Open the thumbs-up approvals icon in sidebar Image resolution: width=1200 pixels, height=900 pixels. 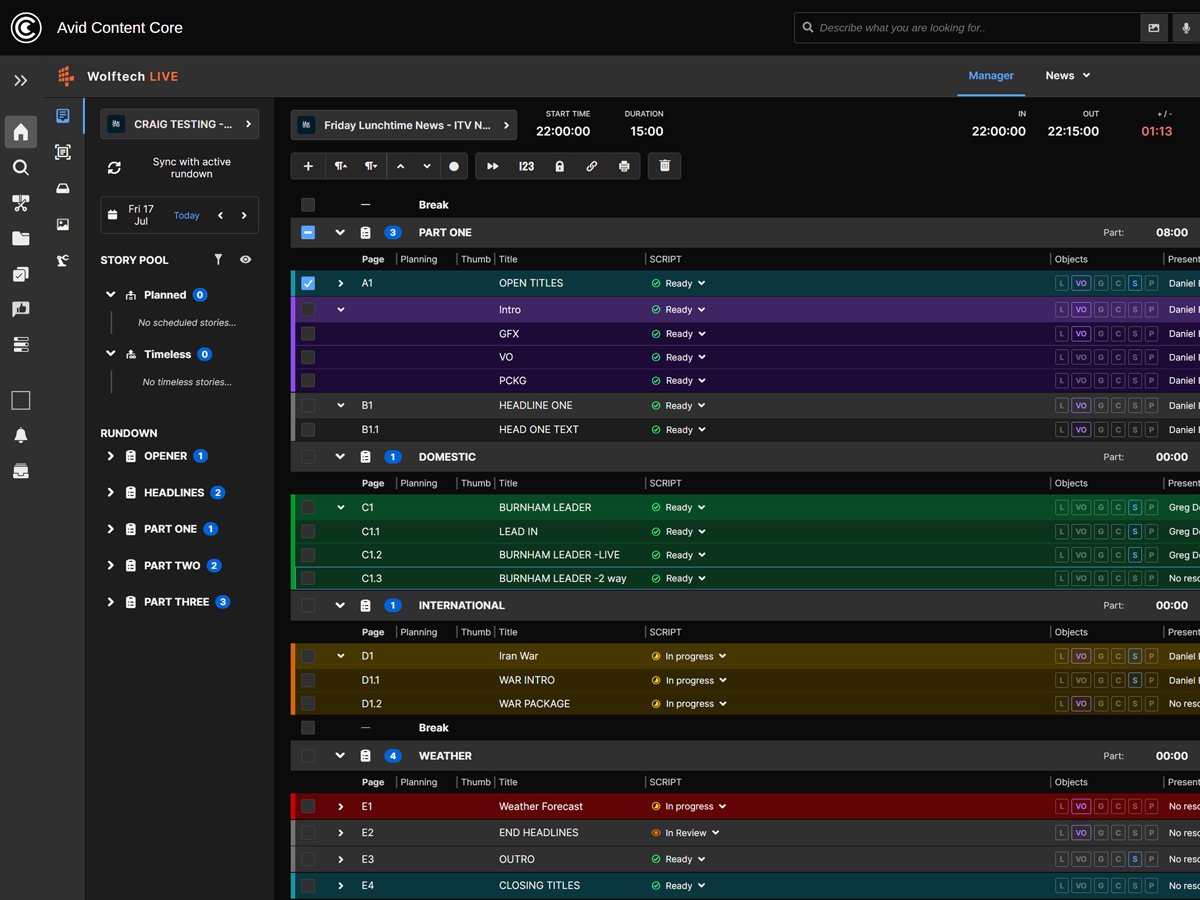click(20, 309)
